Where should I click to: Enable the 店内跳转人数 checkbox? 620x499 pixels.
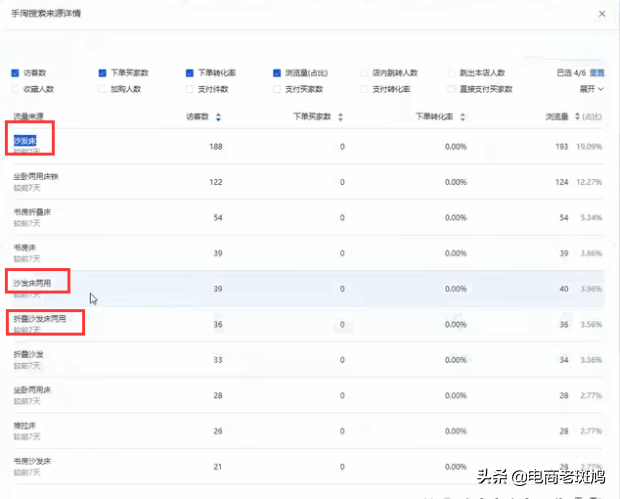point(364,73)
